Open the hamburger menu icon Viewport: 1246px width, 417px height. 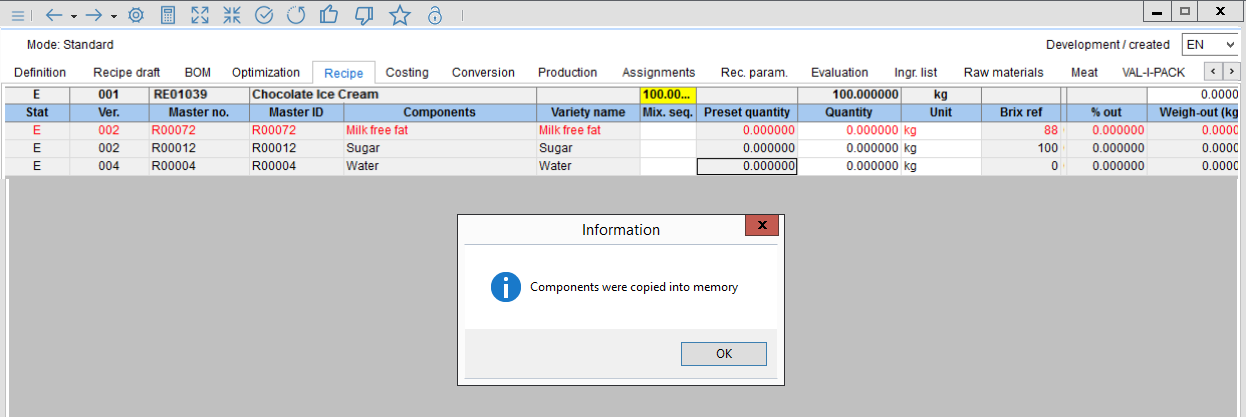17,15
